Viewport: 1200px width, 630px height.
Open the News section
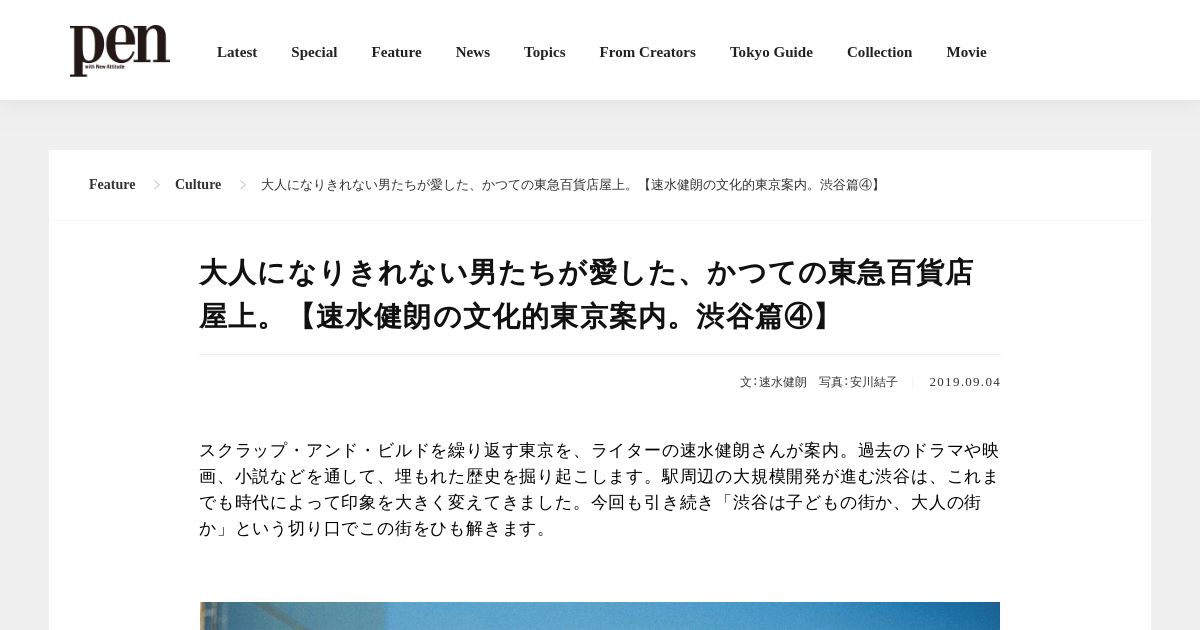pyautogui.click(x=473, y=52)
